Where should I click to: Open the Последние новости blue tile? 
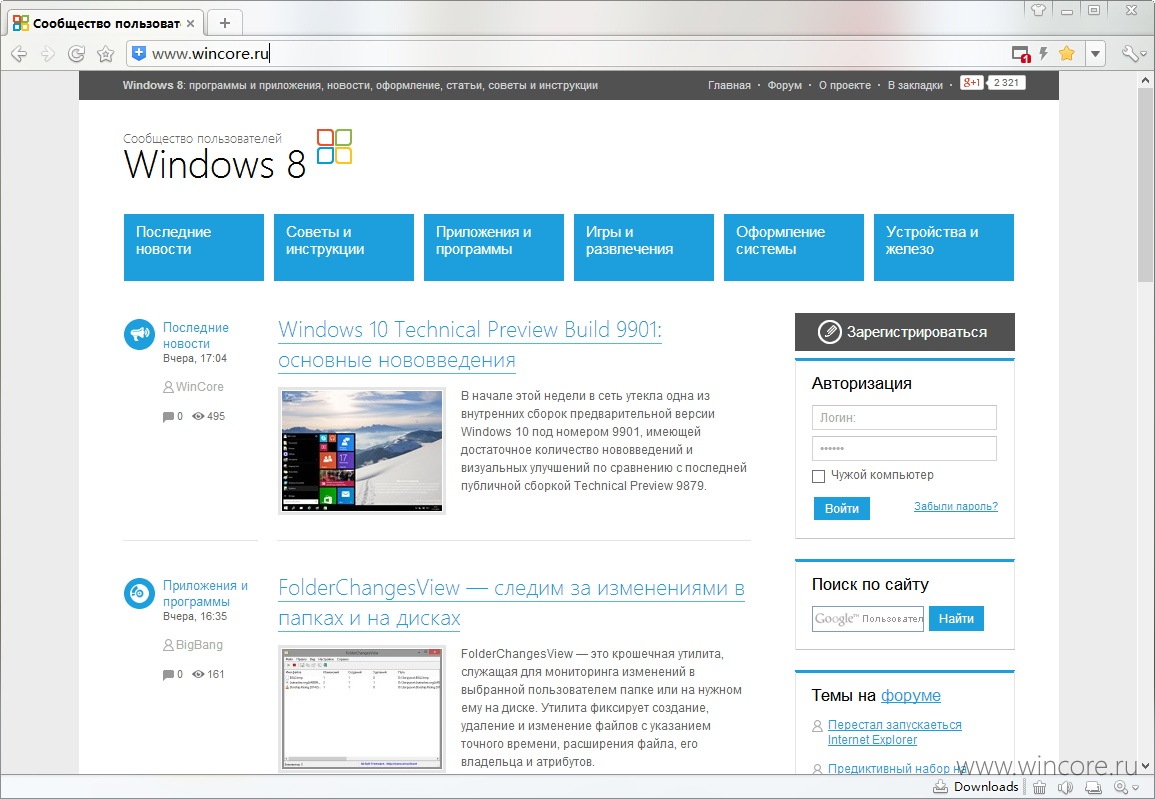click(x=194, y=247)
